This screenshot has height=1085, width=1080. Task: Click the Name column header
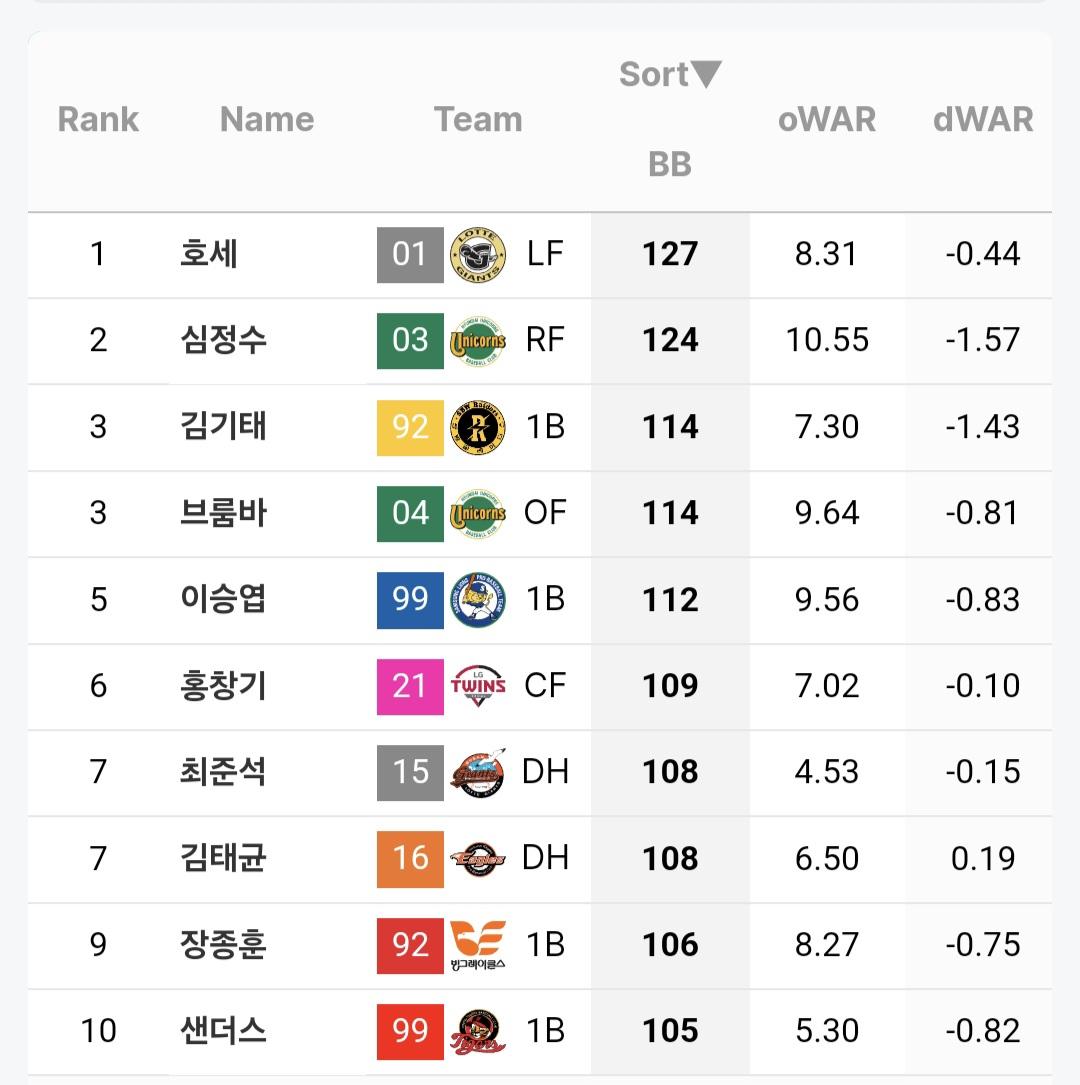click(267, 119)
